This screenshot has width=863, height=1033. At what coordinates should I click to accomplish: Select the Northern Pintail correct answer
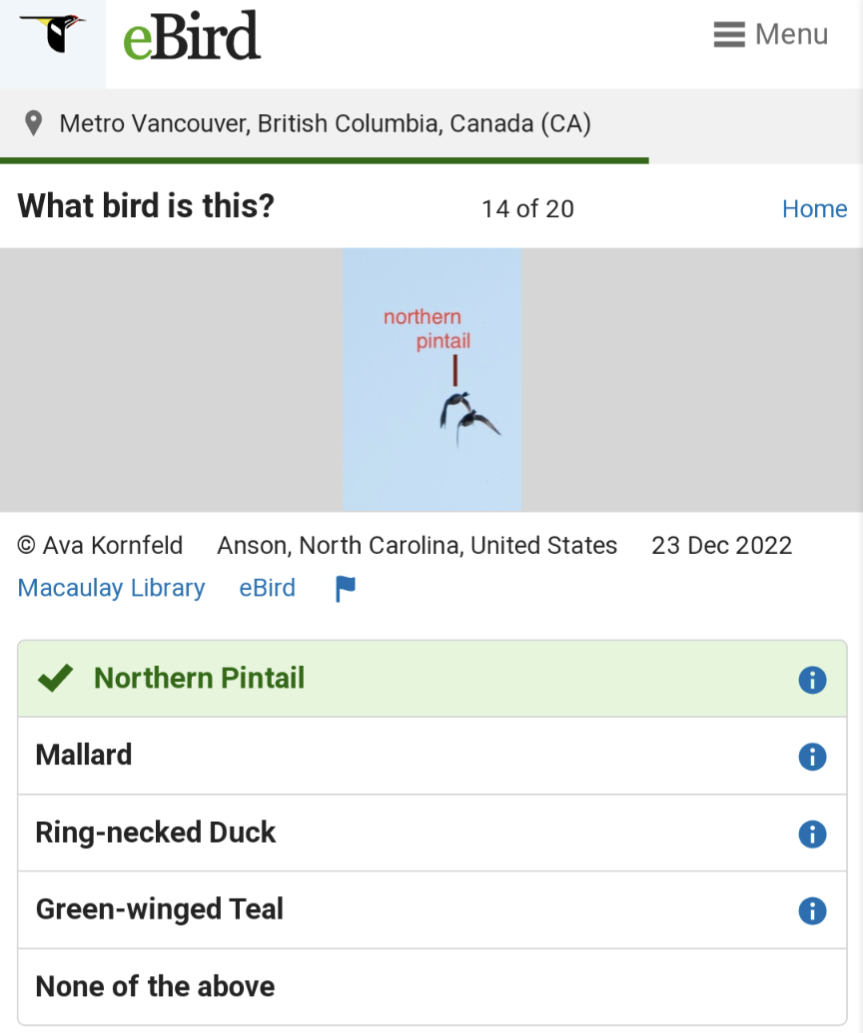pyautogui.click(x=432, y=679)
